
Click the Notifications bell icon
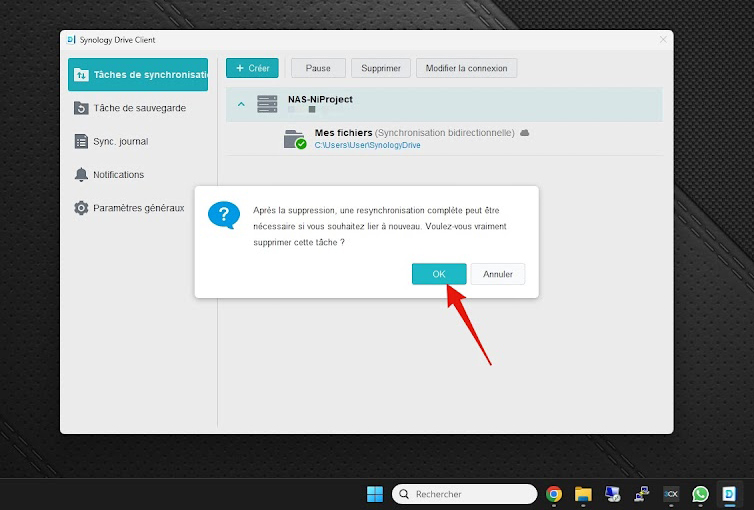[x=82, y=175]
